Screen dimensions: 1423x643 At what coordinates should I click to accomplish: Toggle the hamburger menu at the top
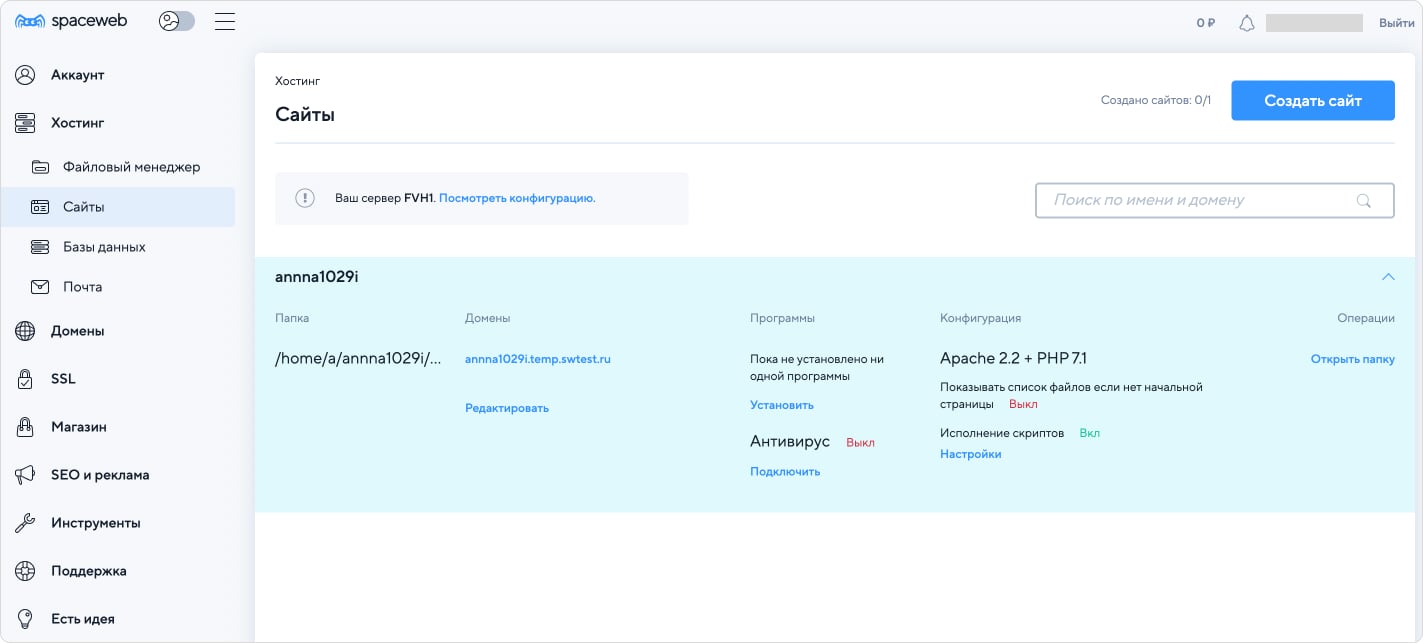(225, 20)
